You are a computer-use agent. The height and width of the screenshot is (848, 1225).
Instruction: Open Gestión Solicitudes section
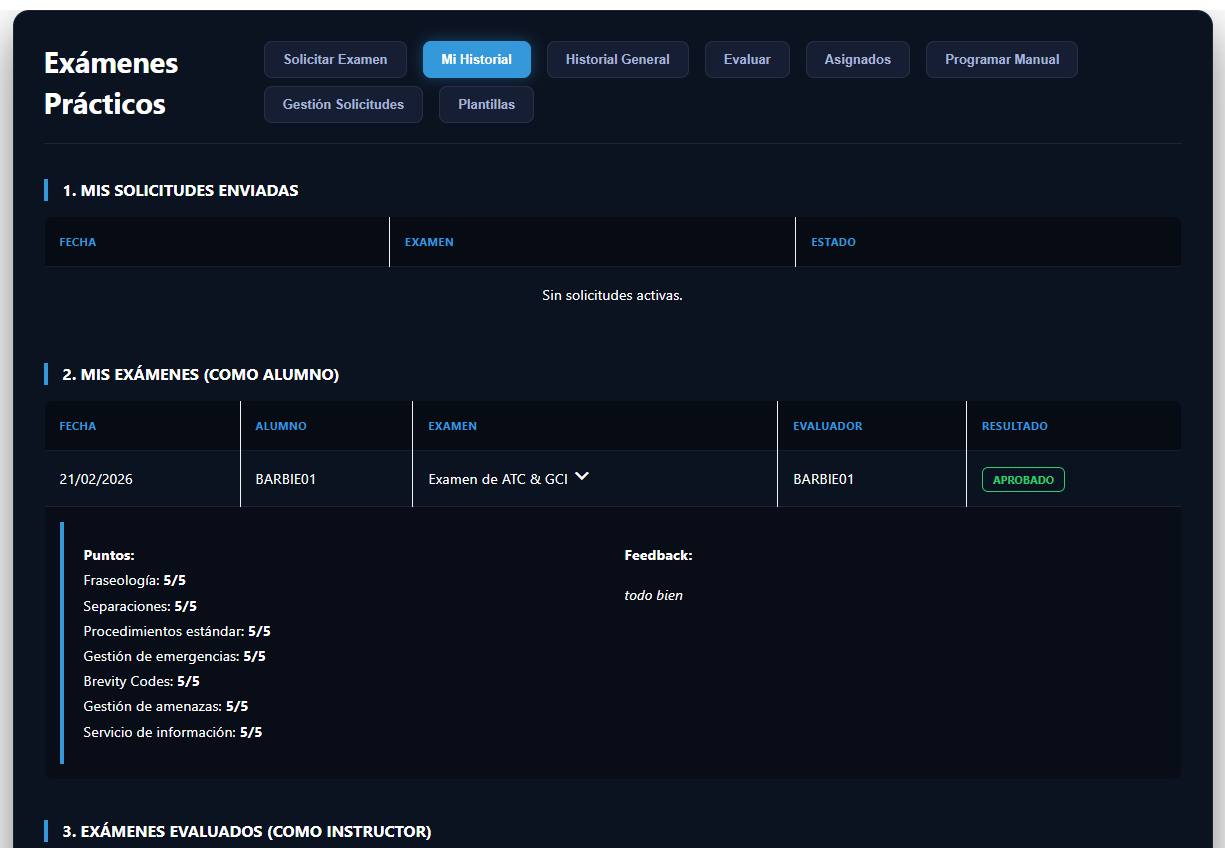tap(343, 105)
